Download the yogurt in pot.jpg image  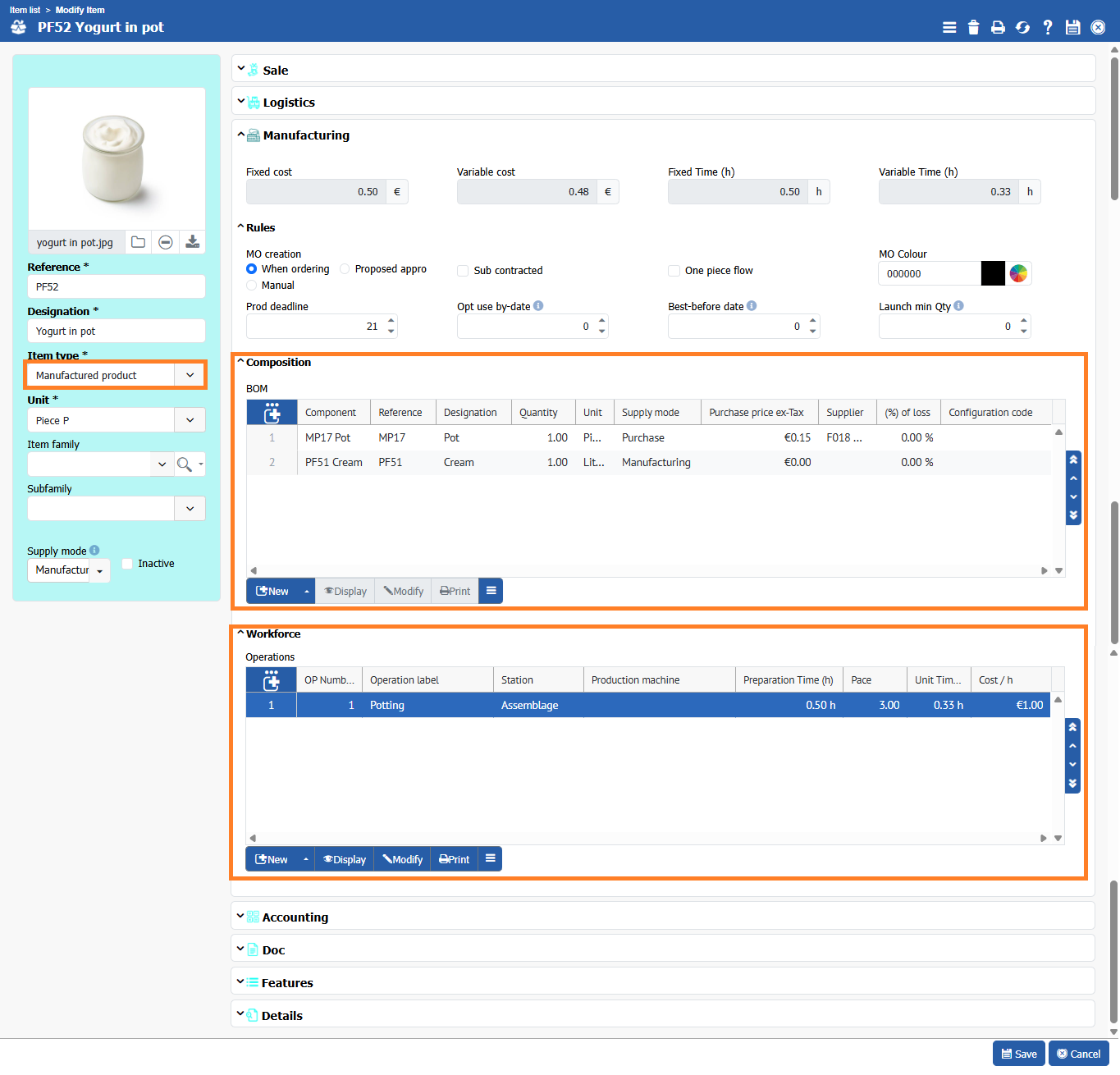tap(192, 242)
